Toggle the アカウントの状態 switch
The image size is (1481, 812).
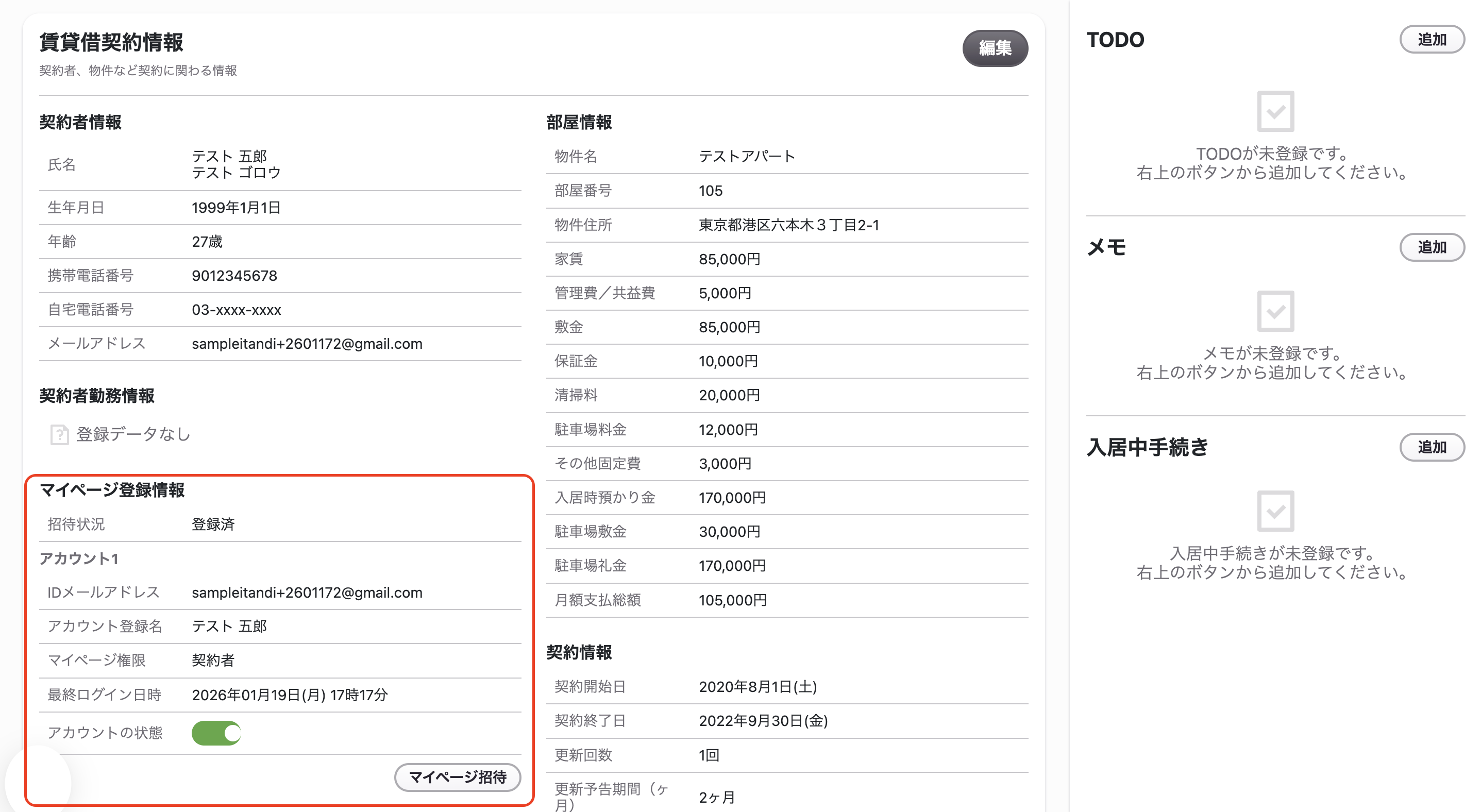coord(216,733)
